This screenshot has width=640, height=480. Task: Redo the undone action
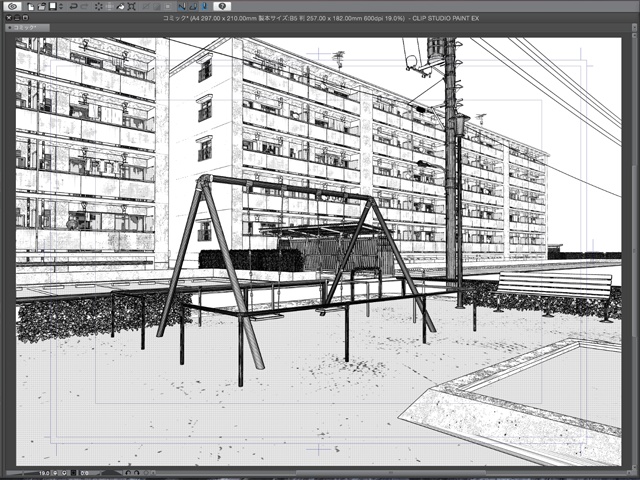click(x=84, y=6)
